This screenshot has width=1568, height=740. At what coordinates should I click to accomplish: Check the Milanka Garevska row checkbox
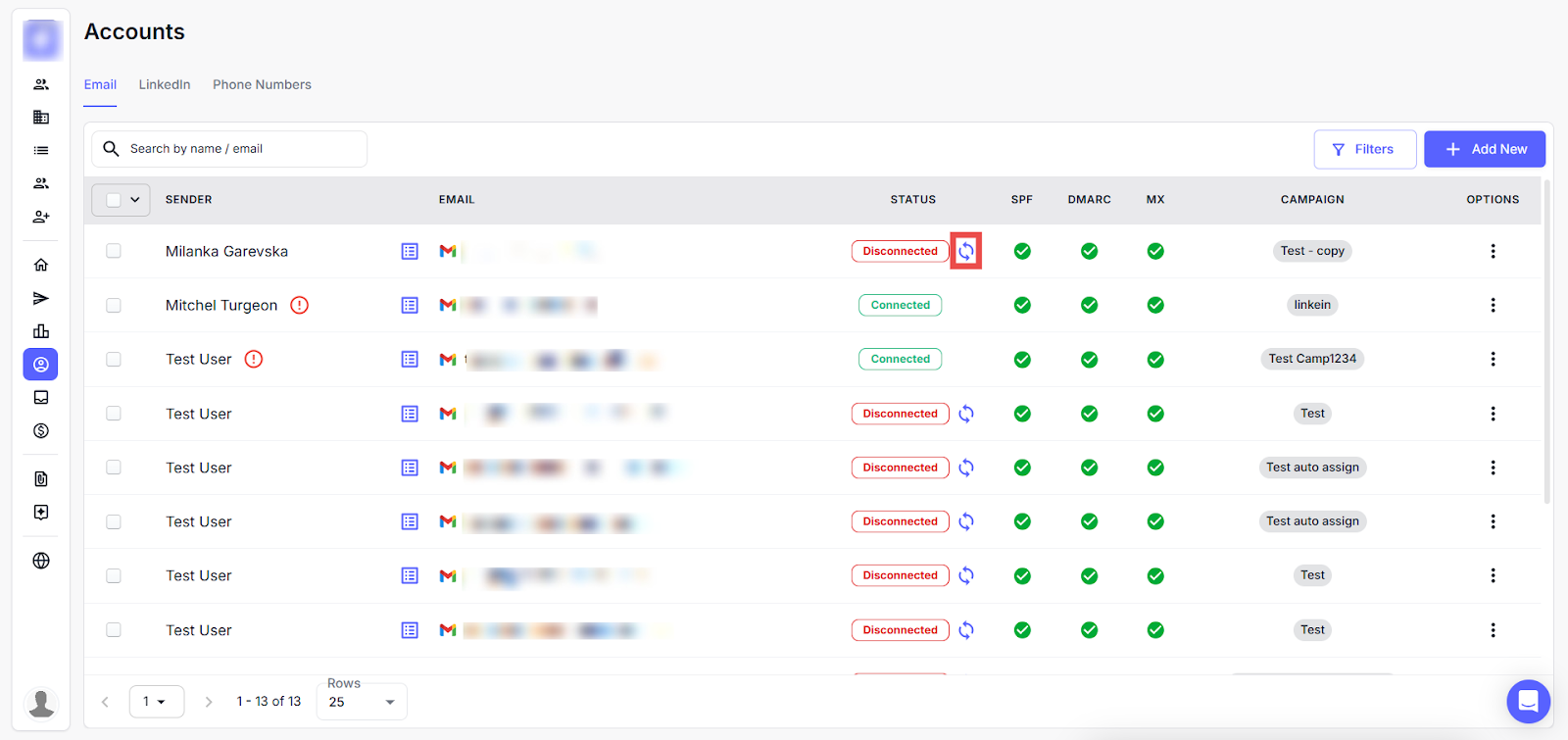114,251
